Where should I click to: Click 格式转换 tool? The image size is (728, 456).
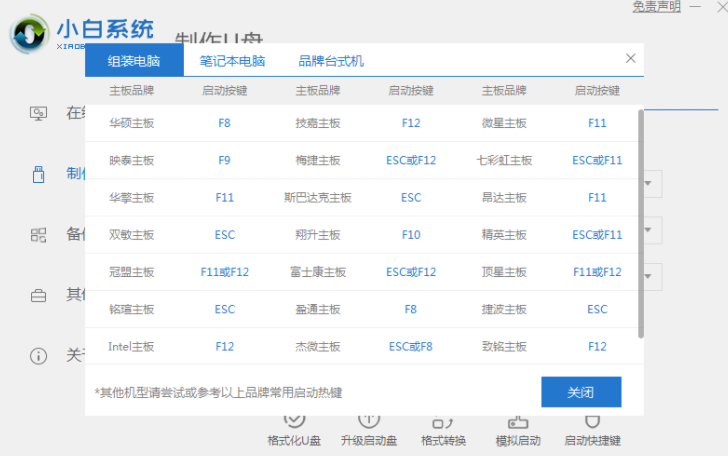point(444,430)
